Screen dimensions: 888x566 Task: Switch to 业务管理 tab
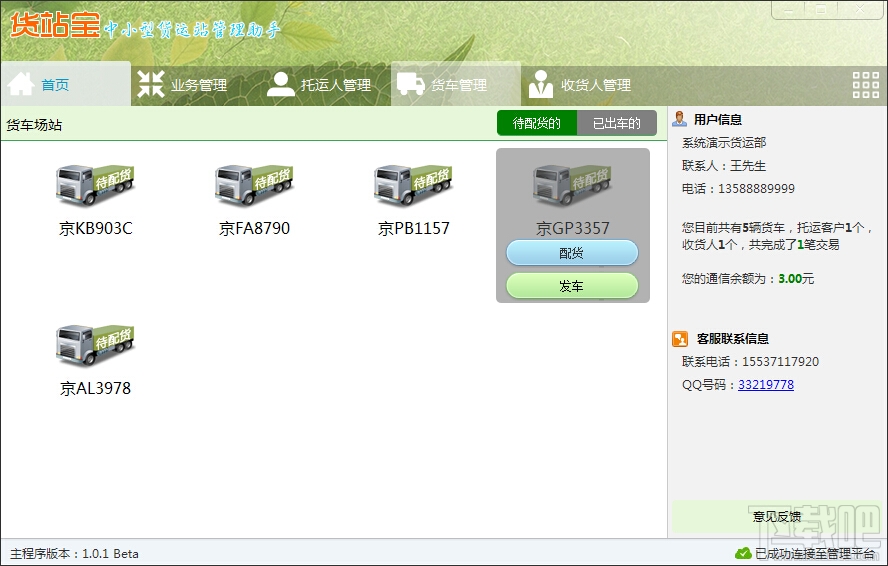coord(195,84)
